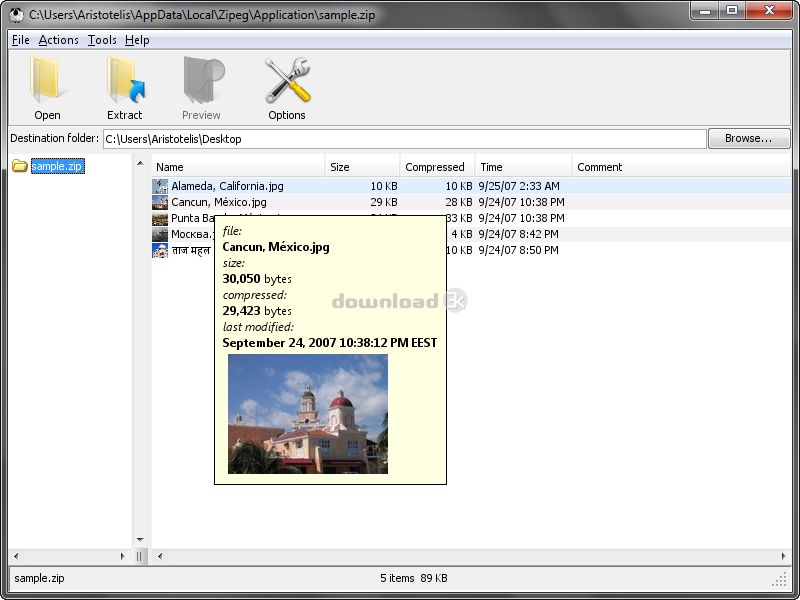Click the Browse button for destination folder

(x=749, y=138)
